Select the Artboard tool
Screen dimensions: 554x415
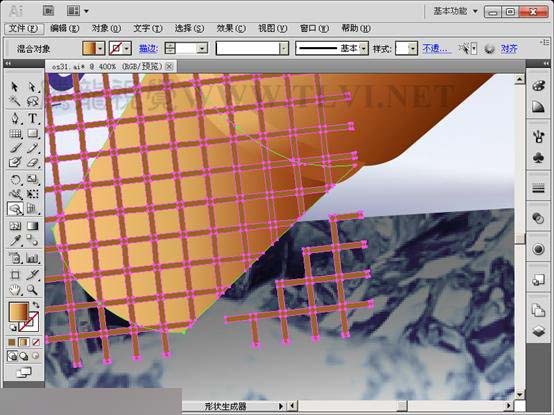pos(15,275)
